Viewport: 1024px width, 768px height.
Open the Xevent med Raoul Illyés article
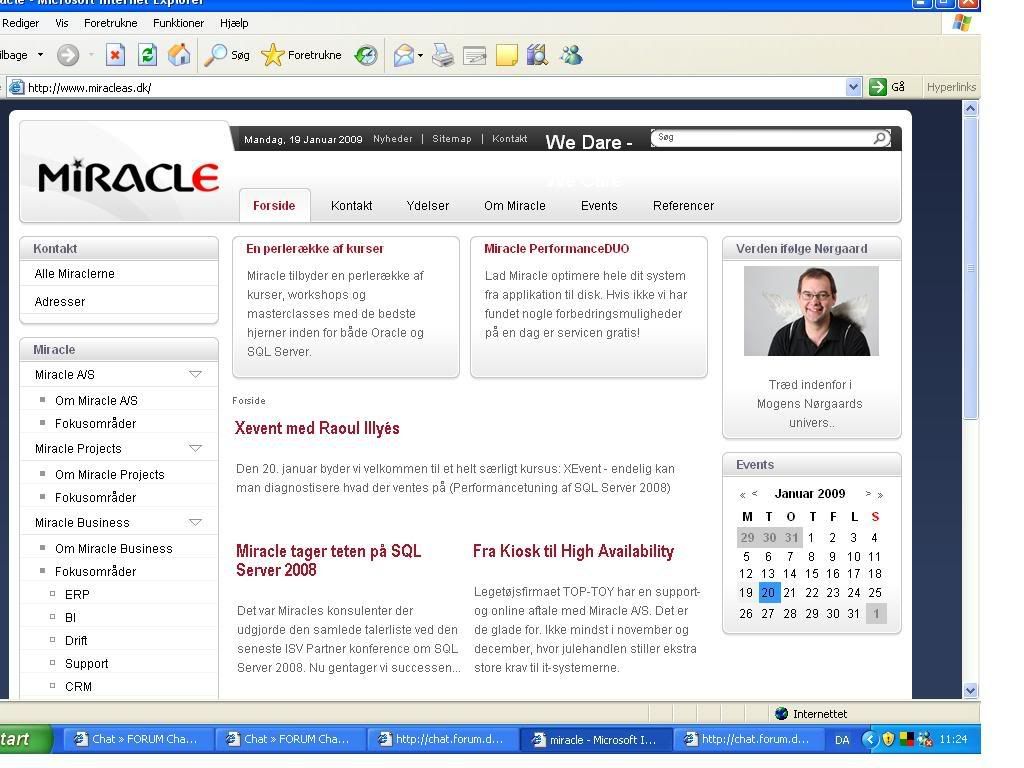(x=317, y=428)
